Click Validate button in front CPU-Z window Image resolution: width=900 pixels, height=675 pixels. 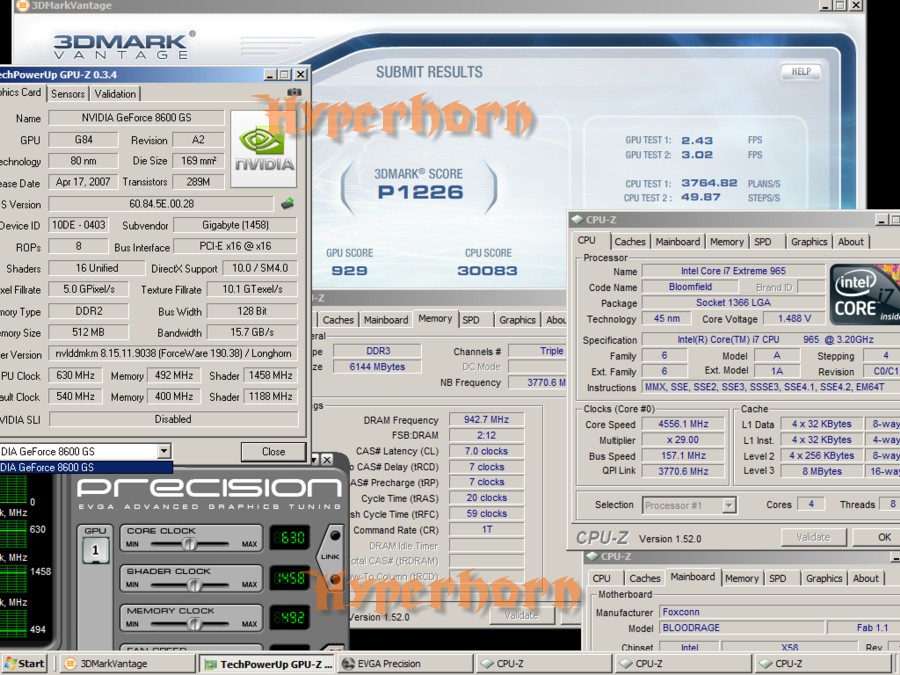coord(813,537)
